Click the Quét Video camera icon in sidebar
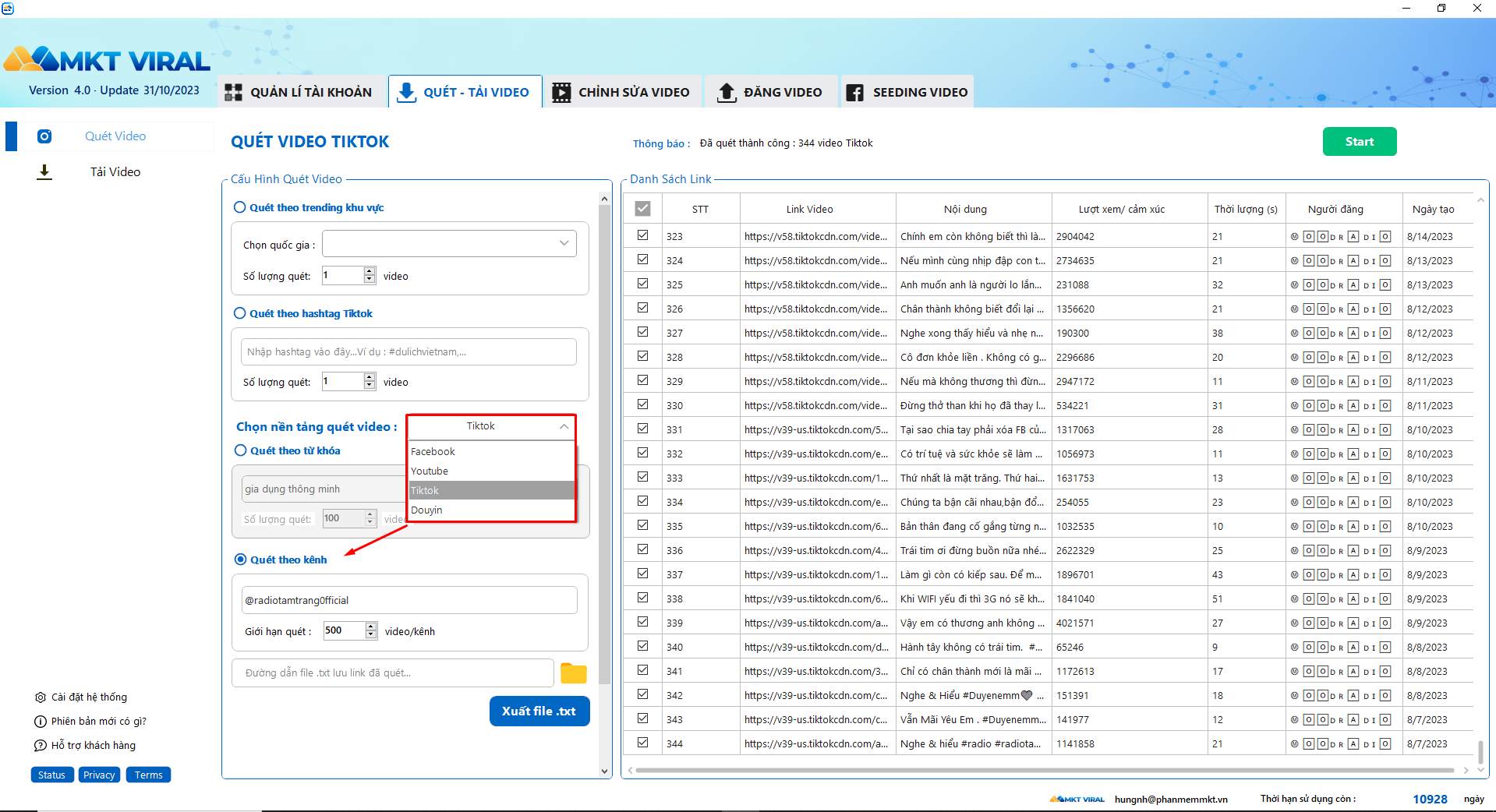 point(44,136)
